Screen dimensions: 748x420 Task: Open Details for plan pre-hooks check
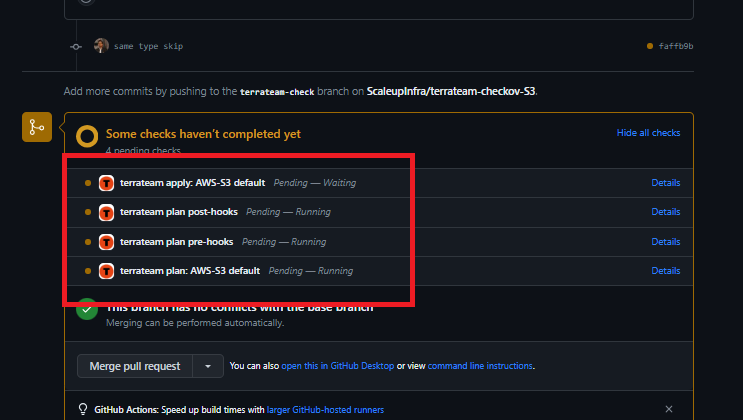pos(665,242)
